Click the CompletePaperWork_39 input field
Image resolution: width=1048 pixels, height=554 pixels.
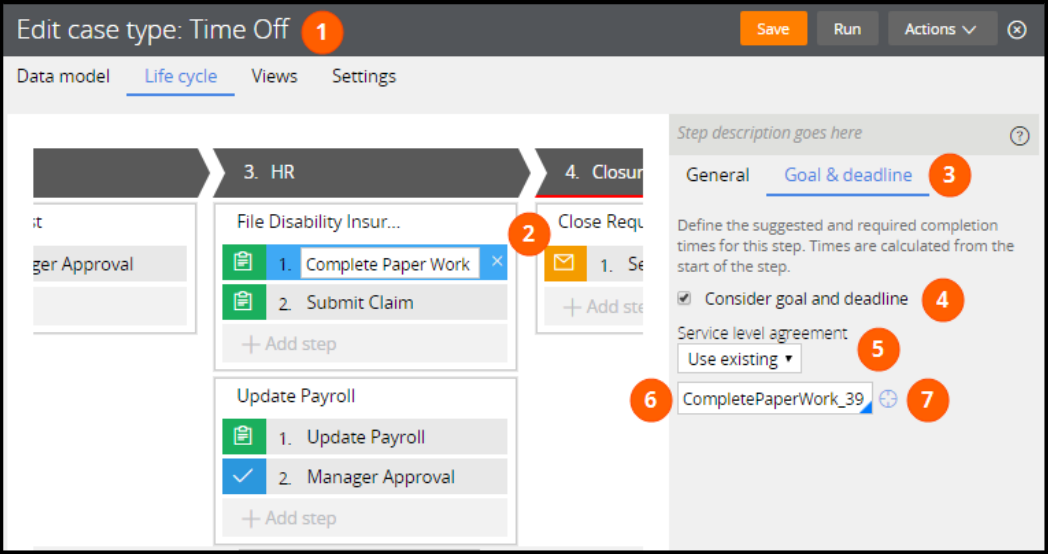pyautogui.click(x=772, y=400)
